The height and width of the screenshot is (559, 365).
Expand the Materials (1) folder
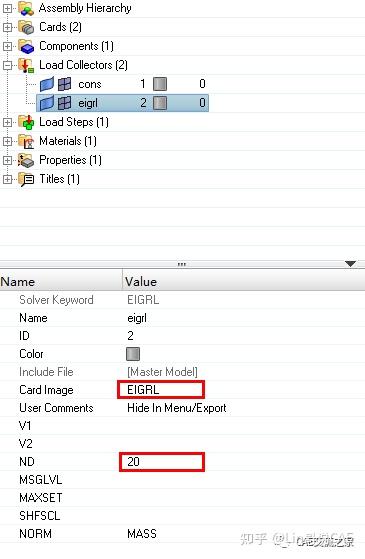pyautogui.click(x=7, y=141)
